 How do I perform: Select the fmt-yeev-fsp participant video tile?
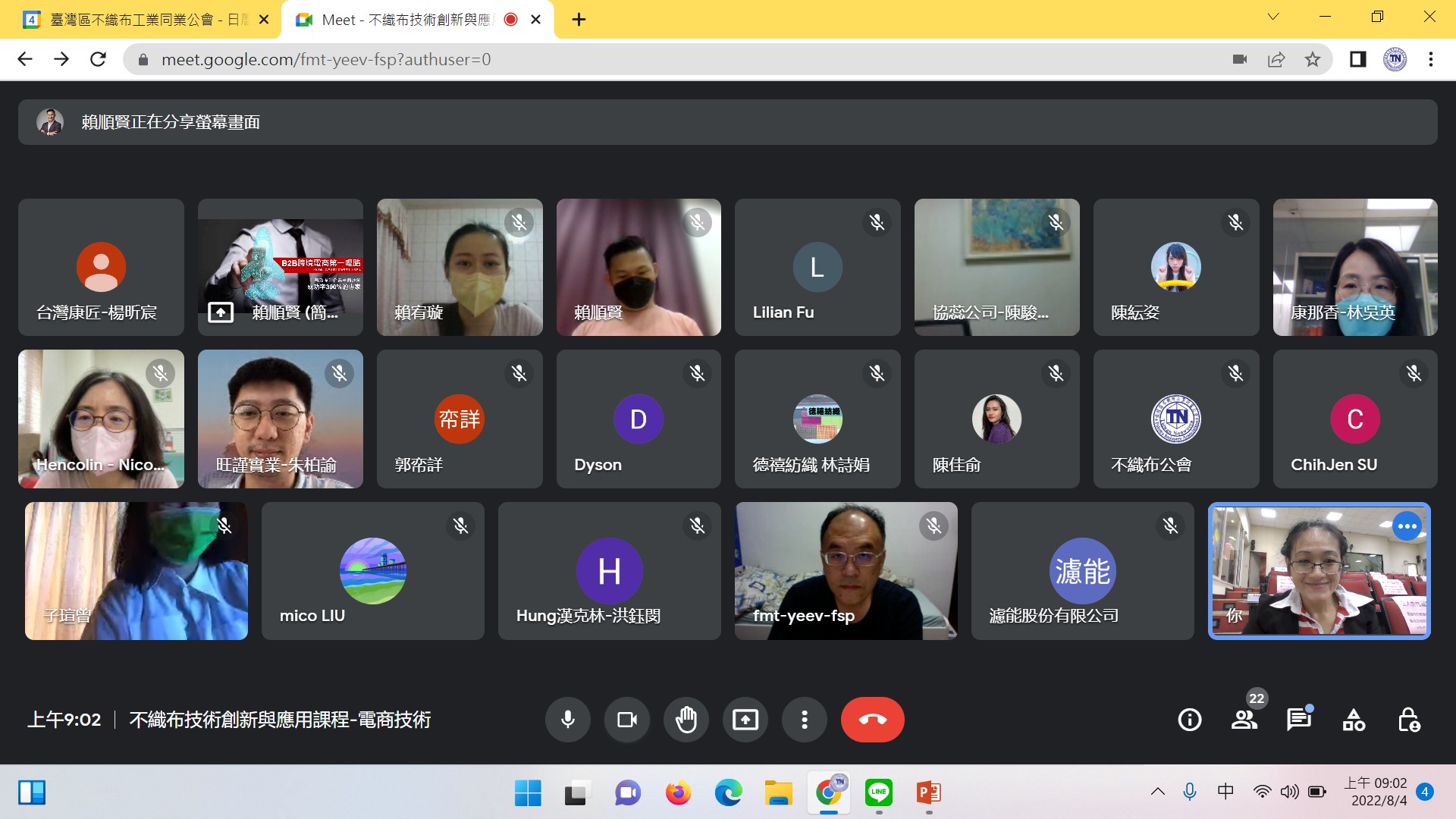click(846, 570)
